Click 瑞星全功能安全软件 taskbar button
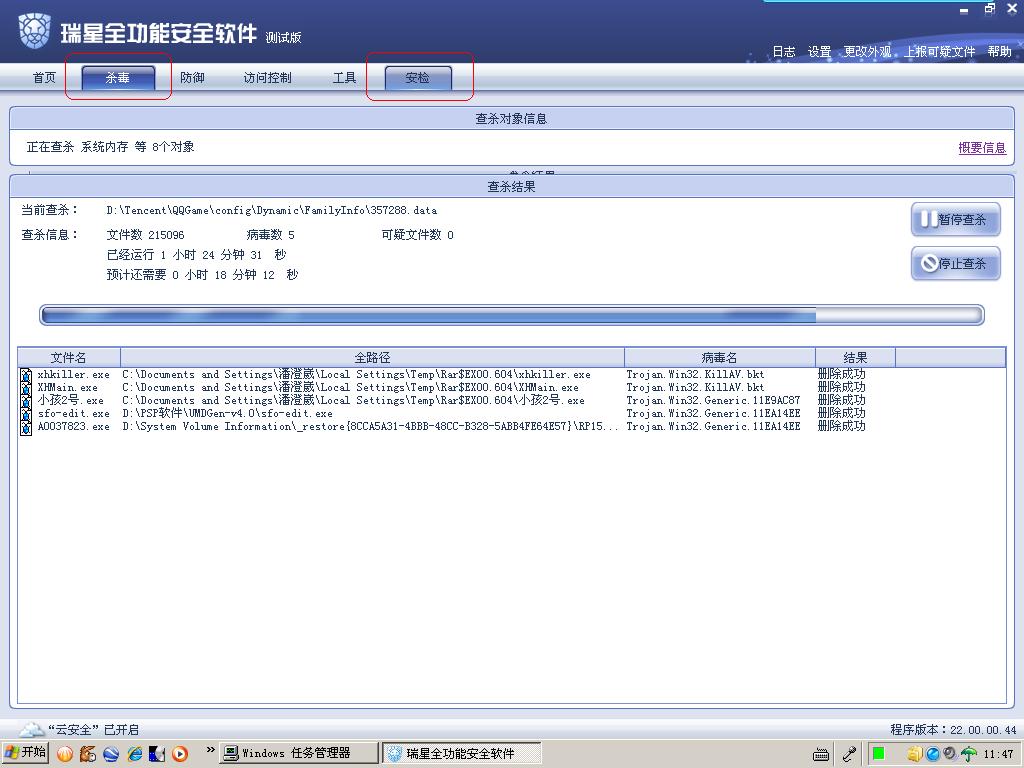Image resolution: width=1024 pixels, height=768 pixels. 462,753
